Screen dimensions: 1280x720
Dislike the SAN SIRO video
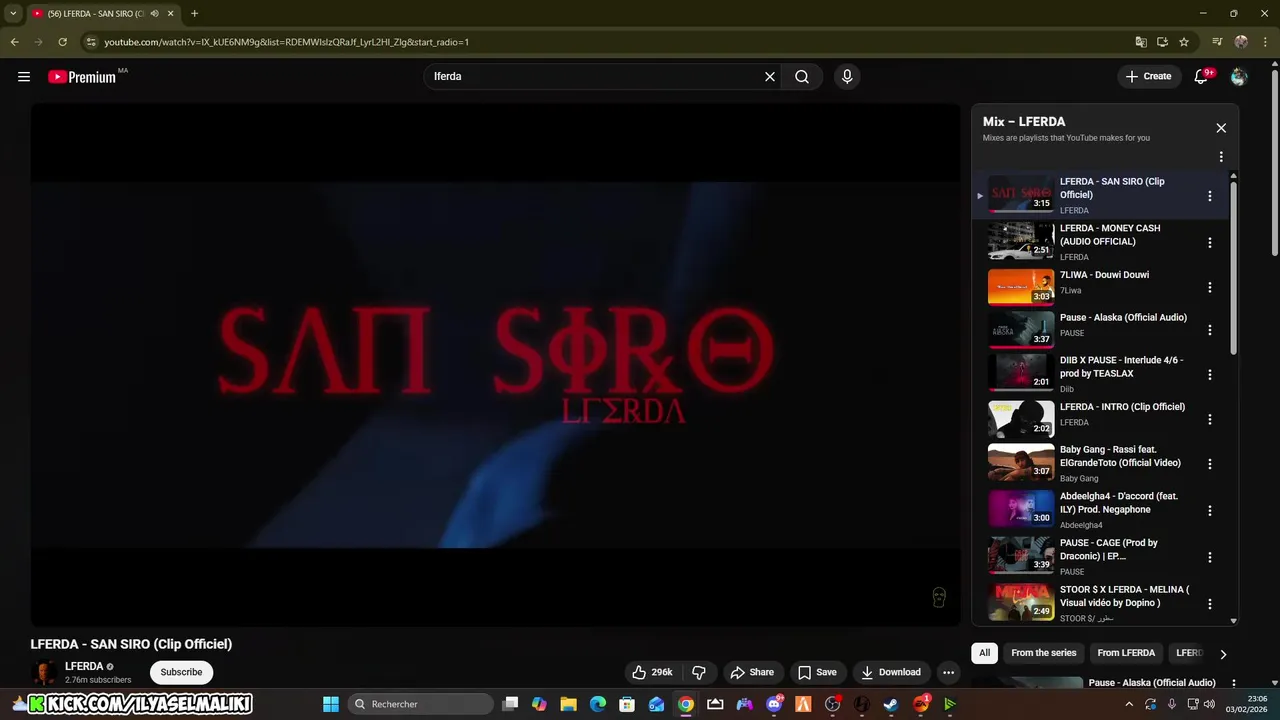pos(699,672)
